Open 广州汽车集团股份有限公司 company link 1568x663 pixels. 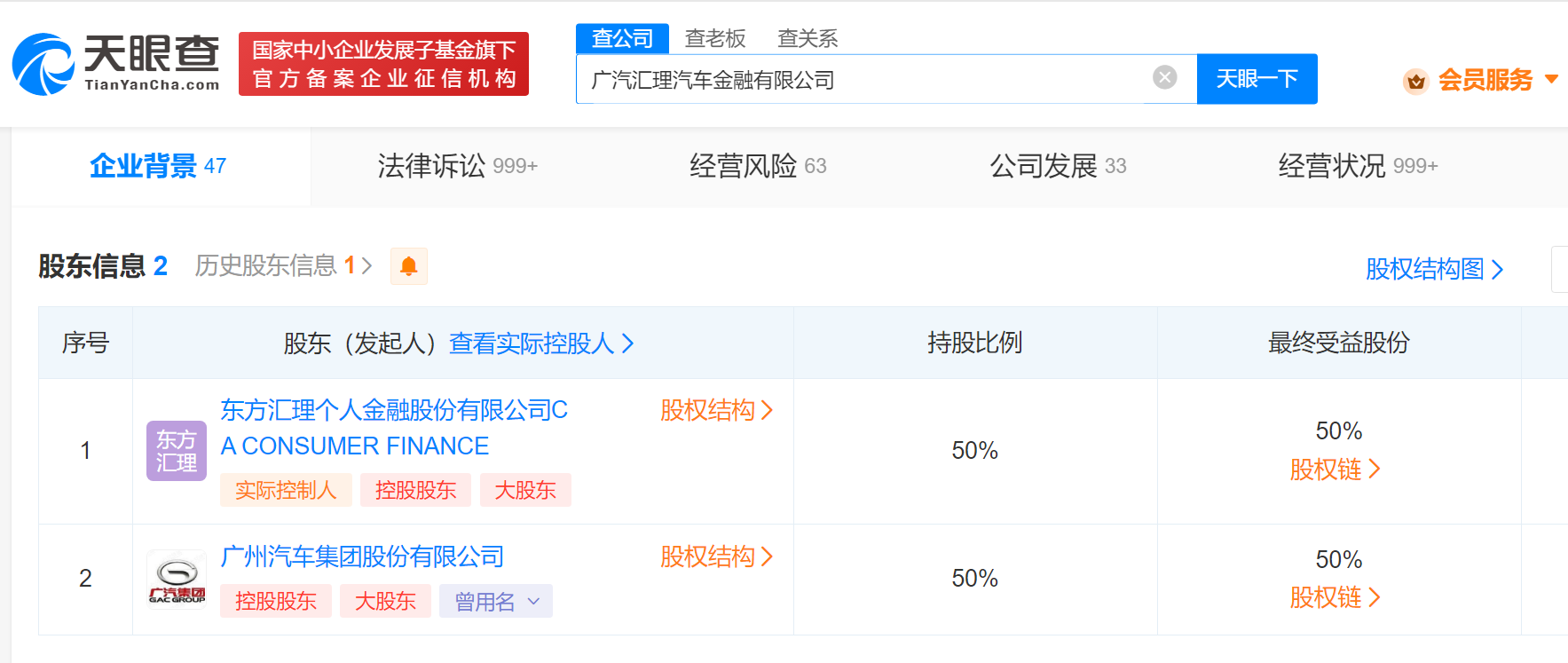(362, 556)
